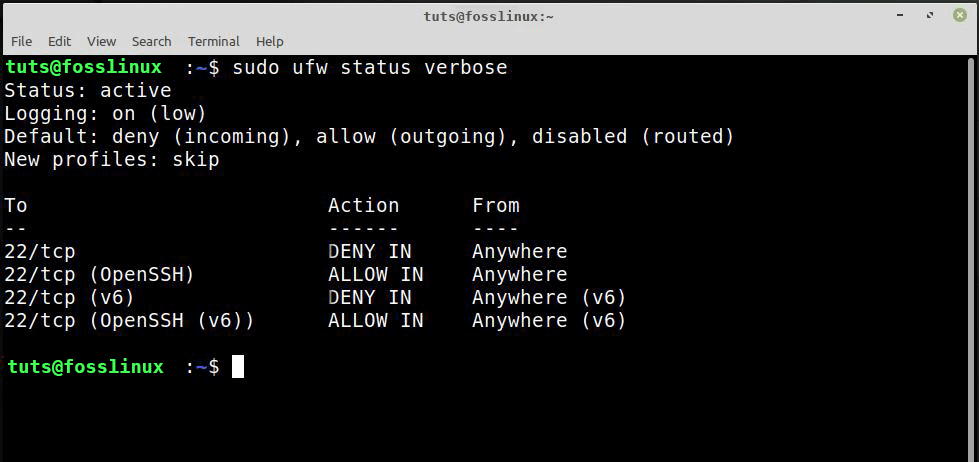Click the 'New profiles: skip' line
Viewport: 979px width, 462px height.
point(111,159)
